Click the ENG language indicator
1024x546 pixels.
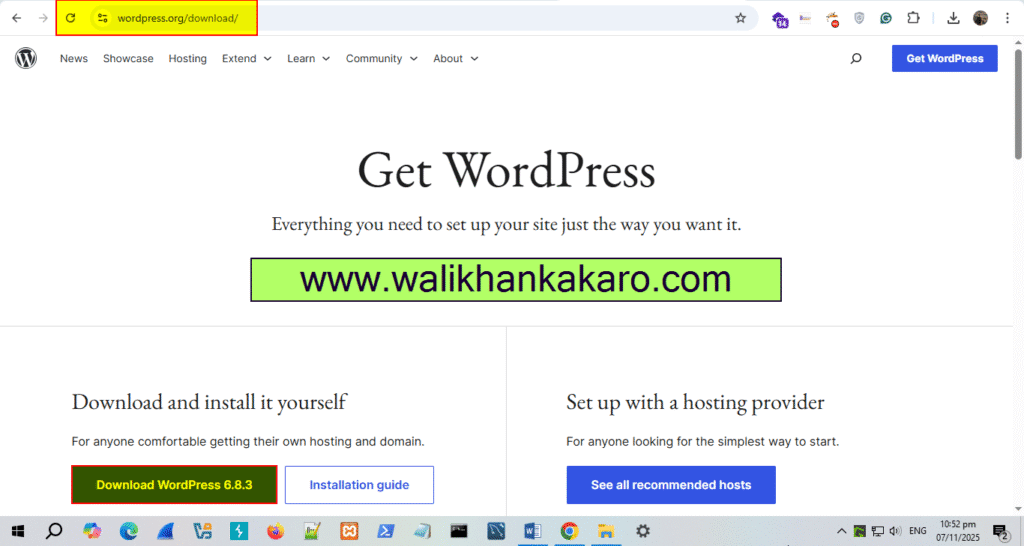(x=918, y=531)
